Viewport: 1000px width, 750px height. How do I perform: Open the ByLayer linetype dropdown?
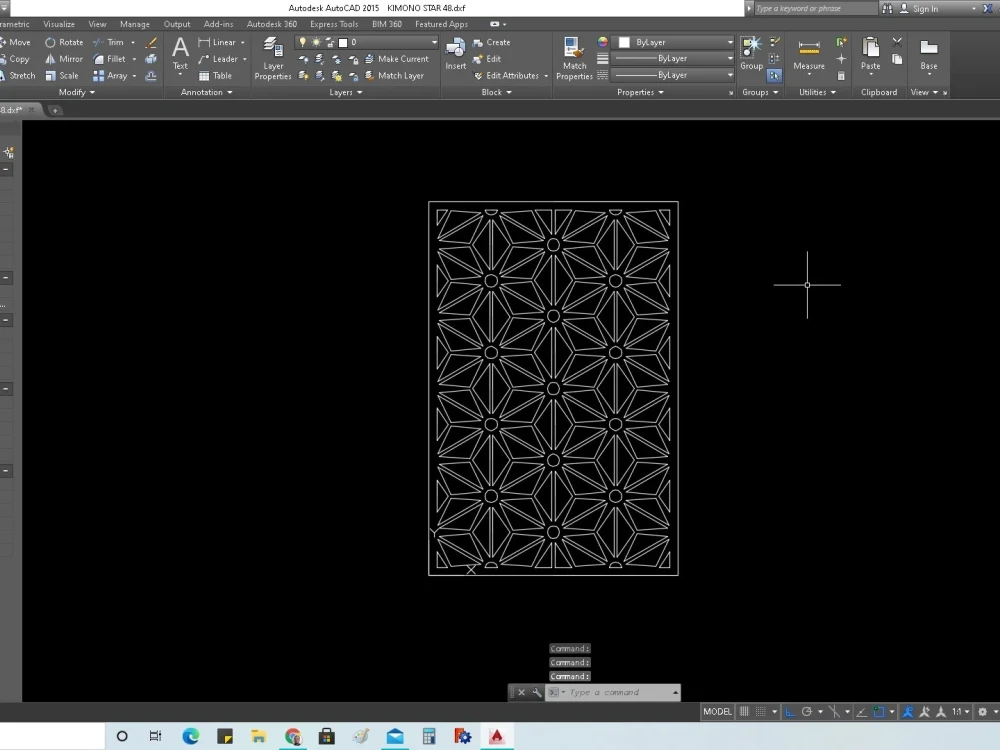tap(673, 75)
